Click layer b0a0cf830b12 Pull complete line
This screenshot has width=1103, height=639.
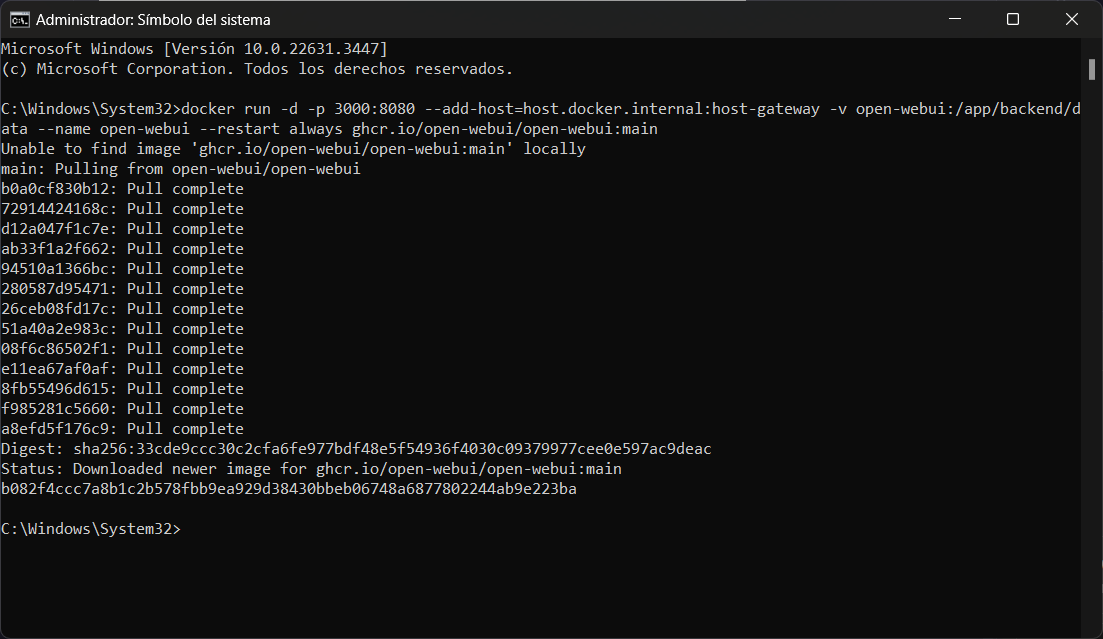tap(122, 189)
